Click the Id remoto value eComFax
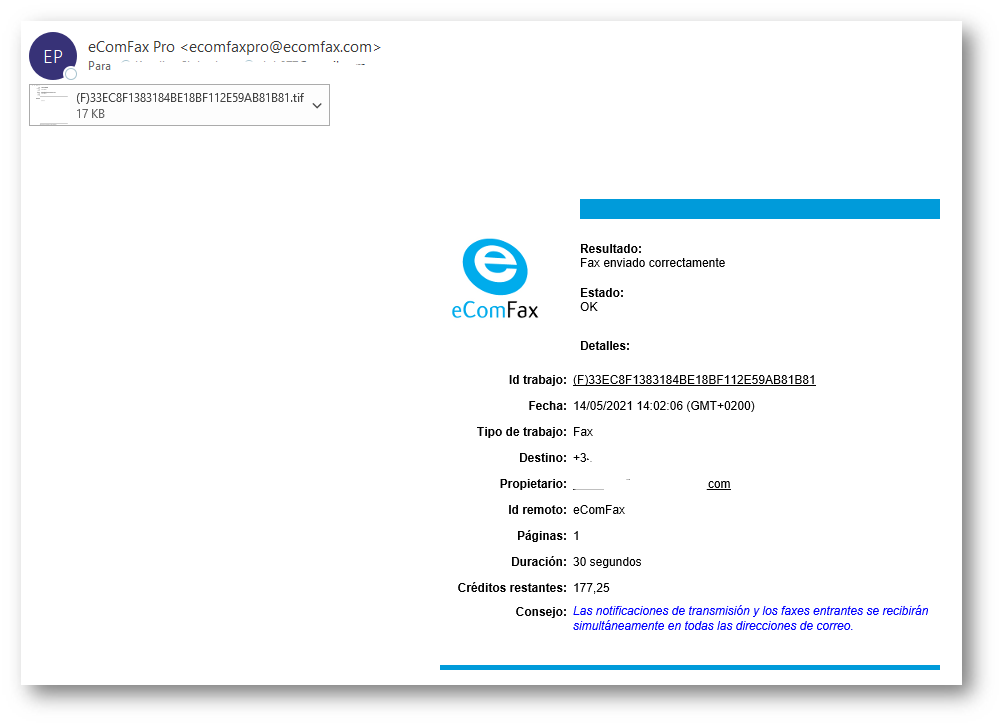 599,510
